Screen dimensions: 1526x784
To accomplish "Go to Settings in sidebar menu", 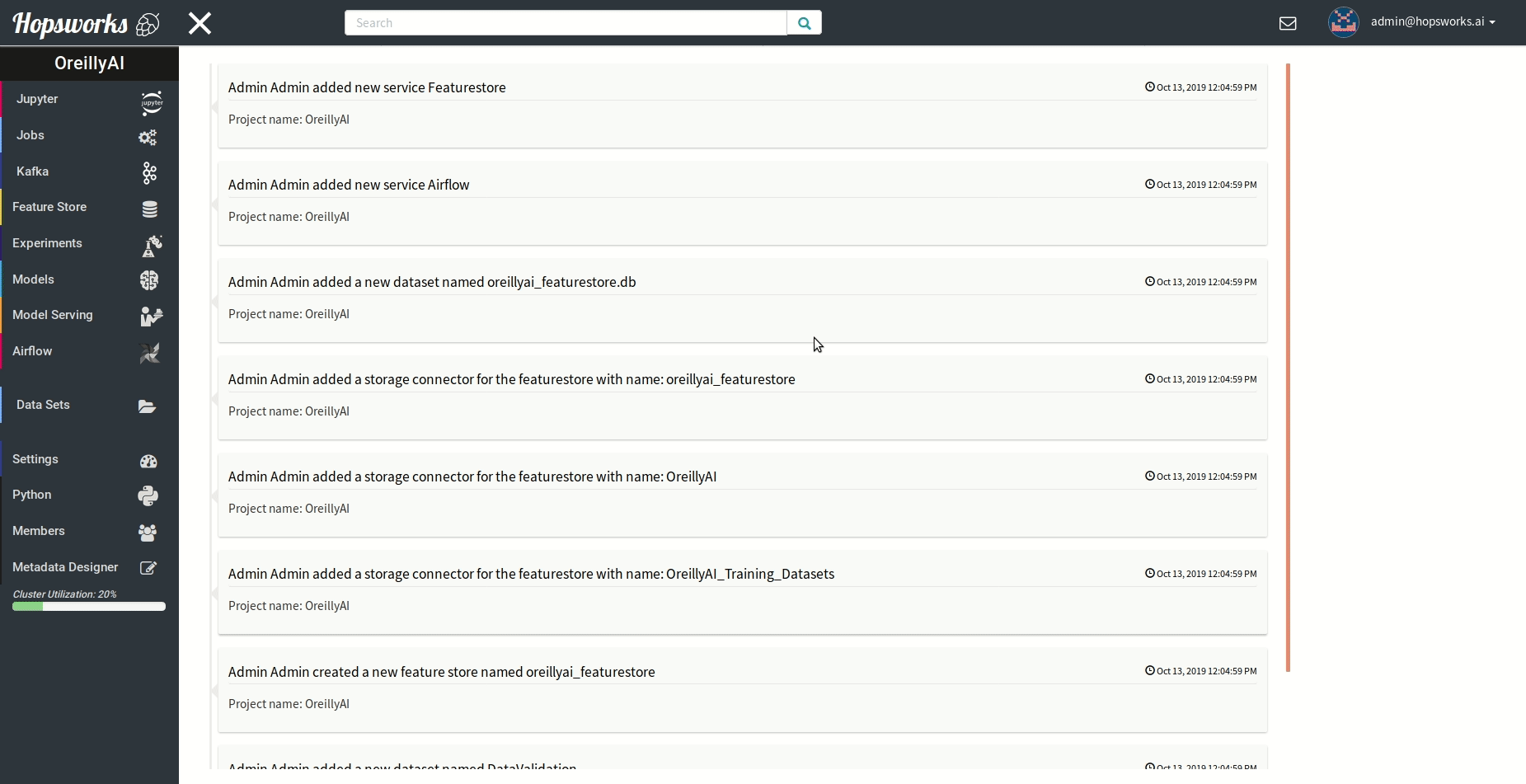I will [x=35, y=459].
